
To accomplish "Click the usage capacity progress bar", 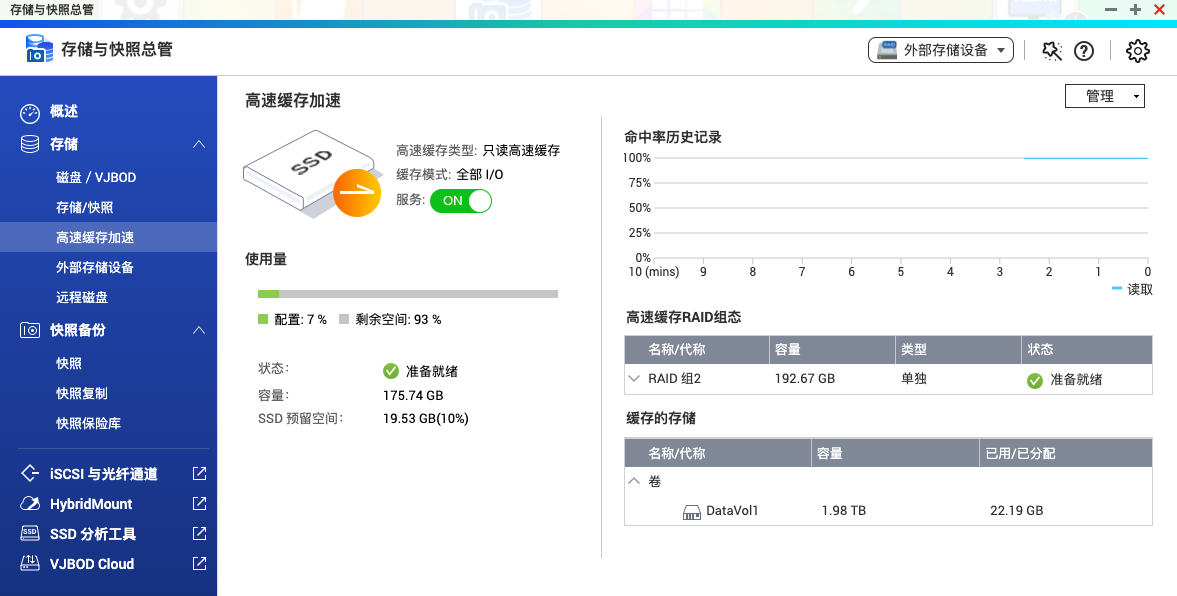I will [408, 293].
